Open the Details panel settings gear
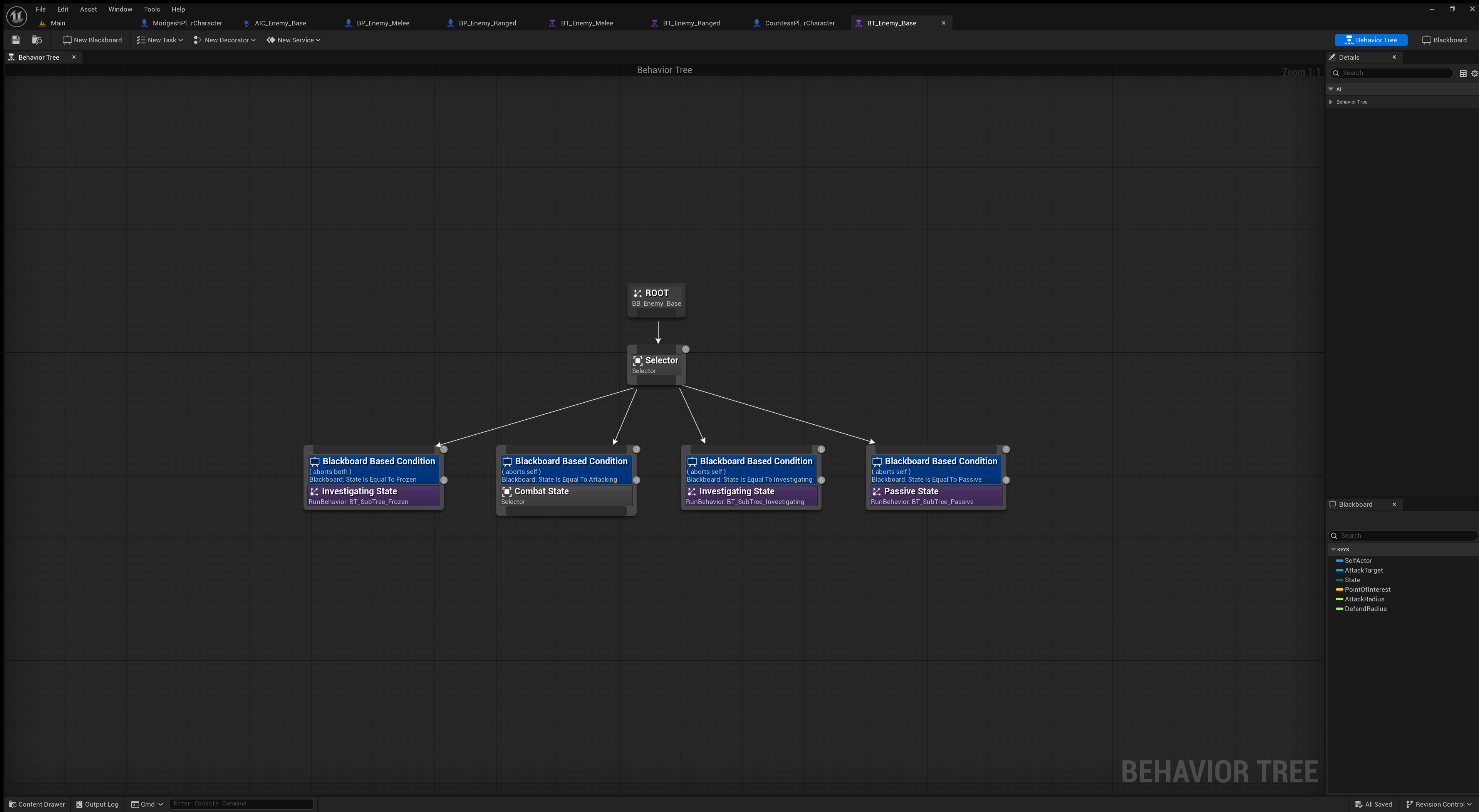Screen dimensions: 1479x812 point(1474,73)
